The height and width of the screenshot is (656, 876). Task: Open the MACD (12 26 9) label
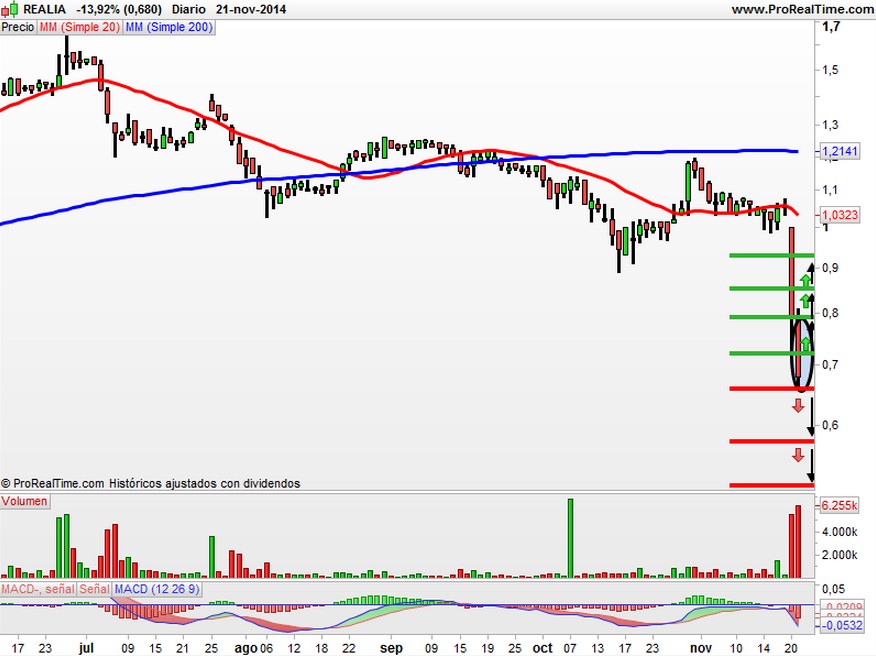coord(157,589)
